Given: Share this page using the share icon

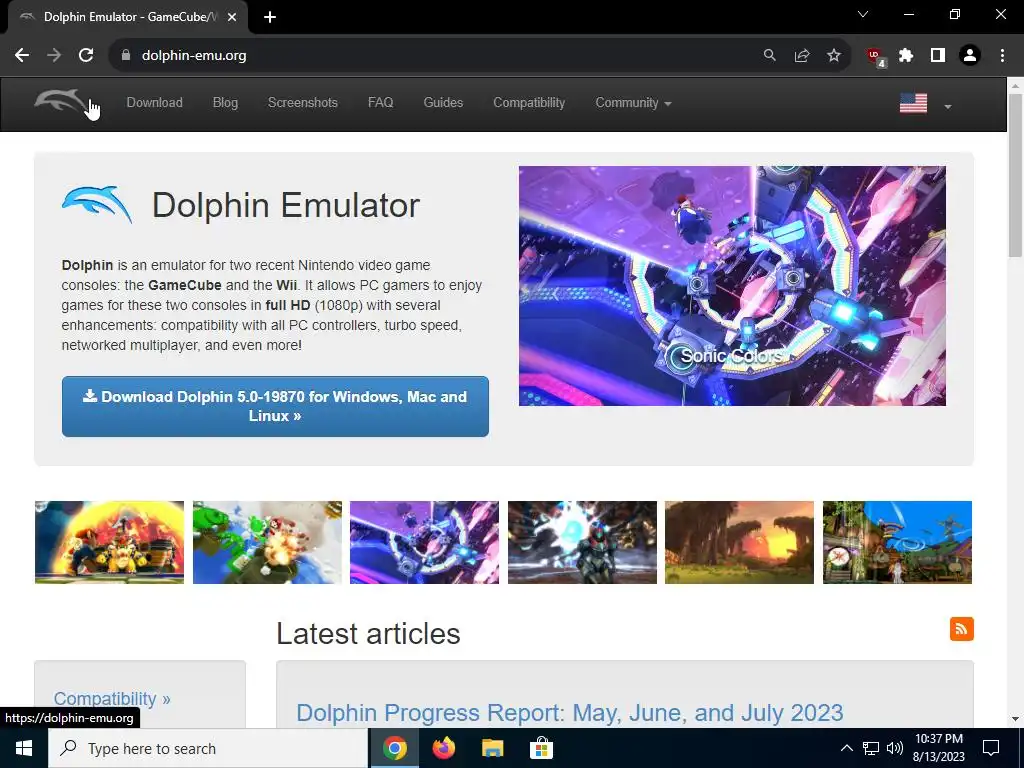Looking at the screenshot, I should coord(801,56).
